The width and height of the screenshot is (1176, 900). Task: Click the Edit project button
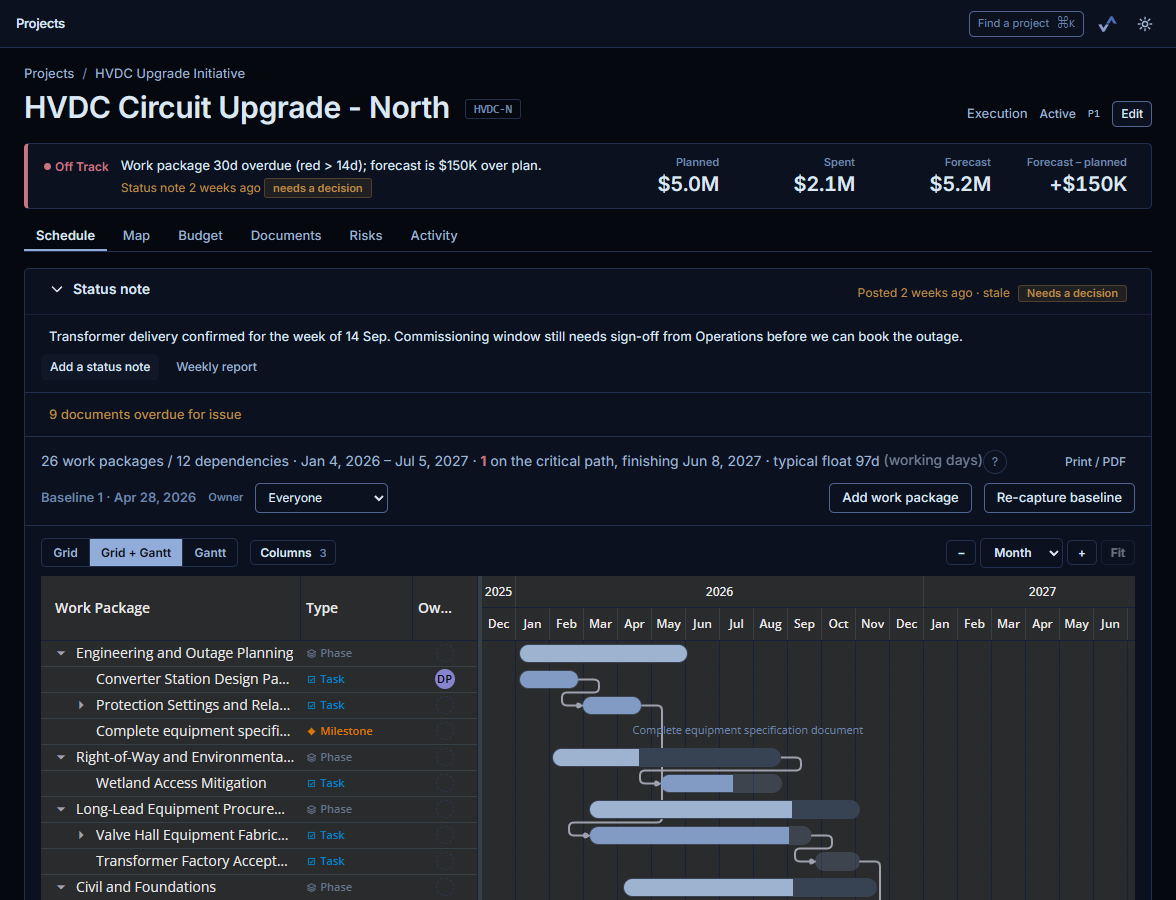(x=1132, y=114)
